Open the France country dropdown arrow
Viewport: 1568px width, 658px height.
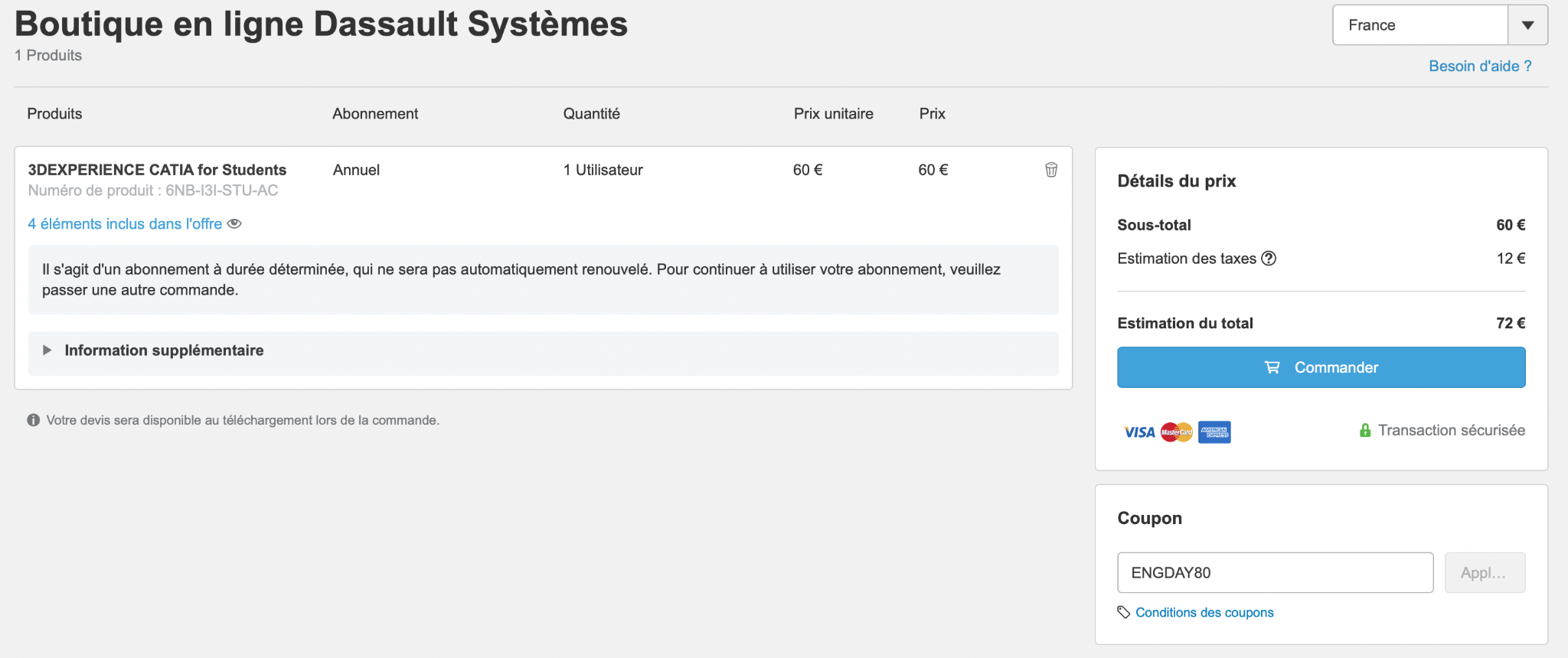click(1527, 25)
